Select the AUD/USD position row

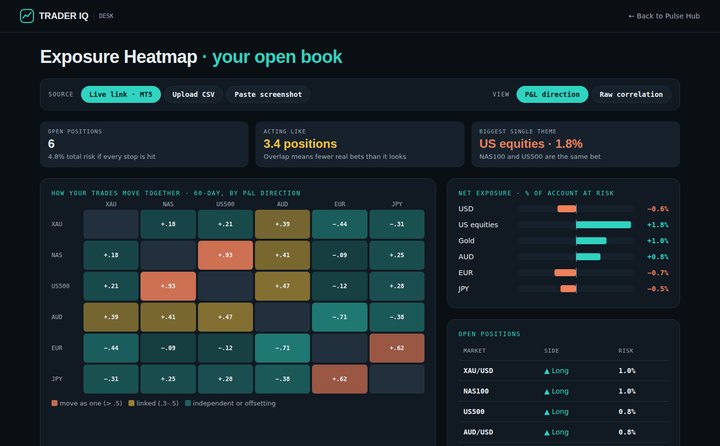(x=563, y=432)
